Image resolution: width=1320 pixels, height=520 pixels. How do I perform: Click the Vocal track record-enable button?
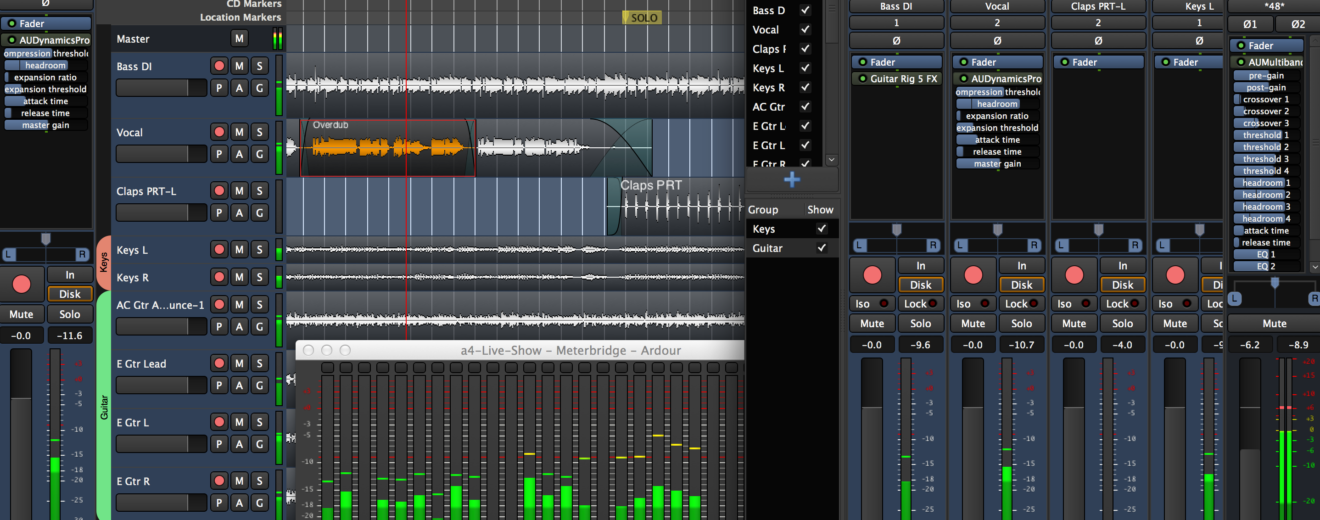(219, 132)
